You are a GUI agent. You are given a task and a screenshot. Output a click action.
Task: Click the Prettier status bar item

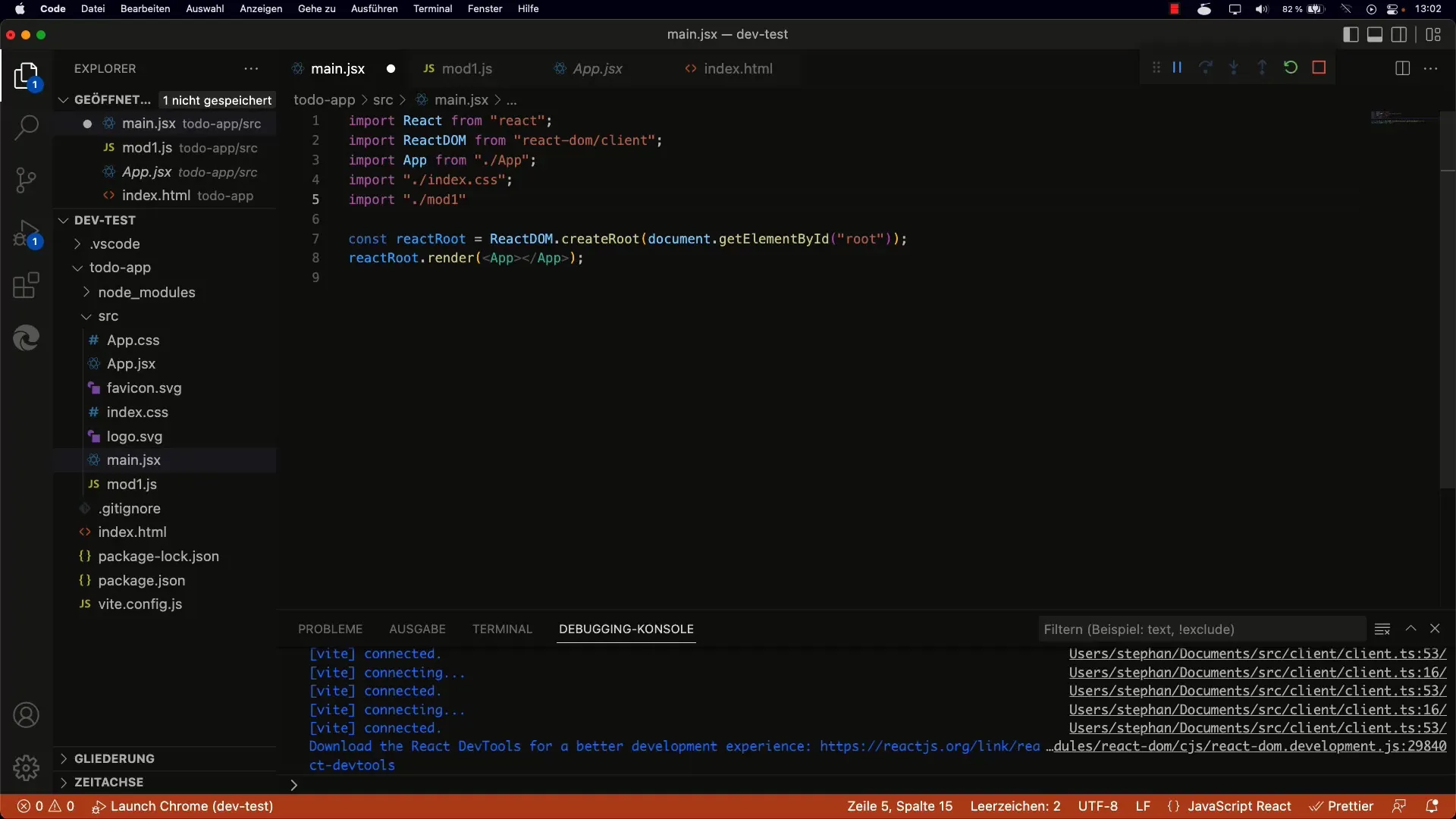click(1342, 806)
